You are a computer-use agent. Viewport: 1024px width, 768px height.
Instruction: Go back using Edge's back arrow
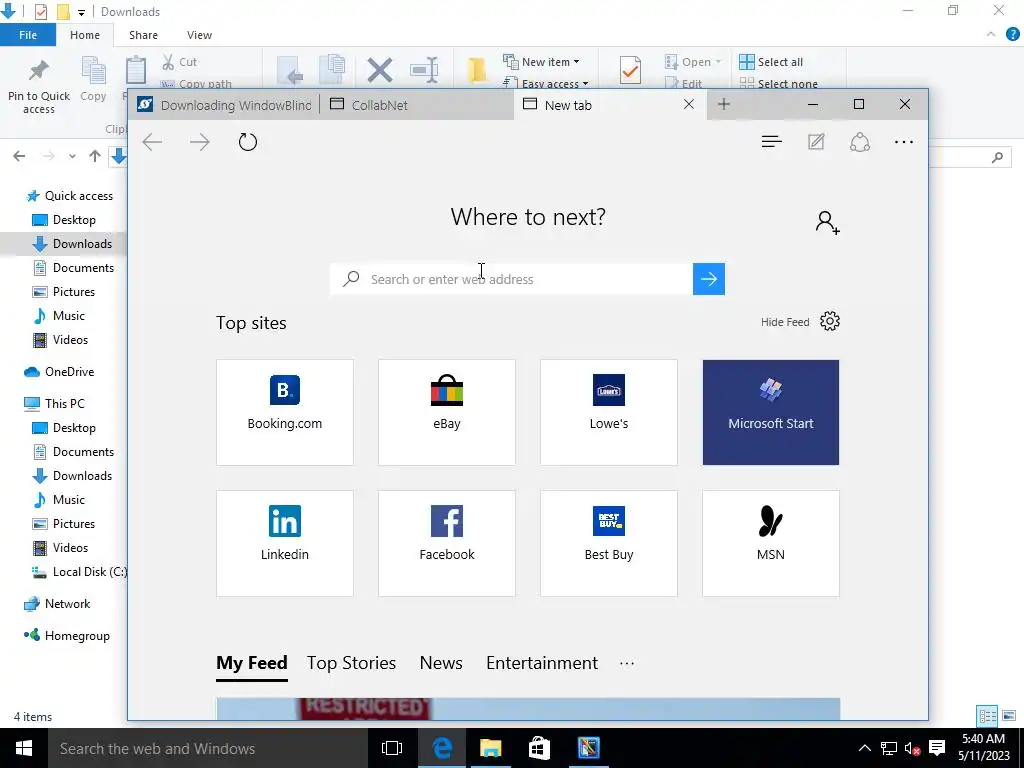click(152, 142)
